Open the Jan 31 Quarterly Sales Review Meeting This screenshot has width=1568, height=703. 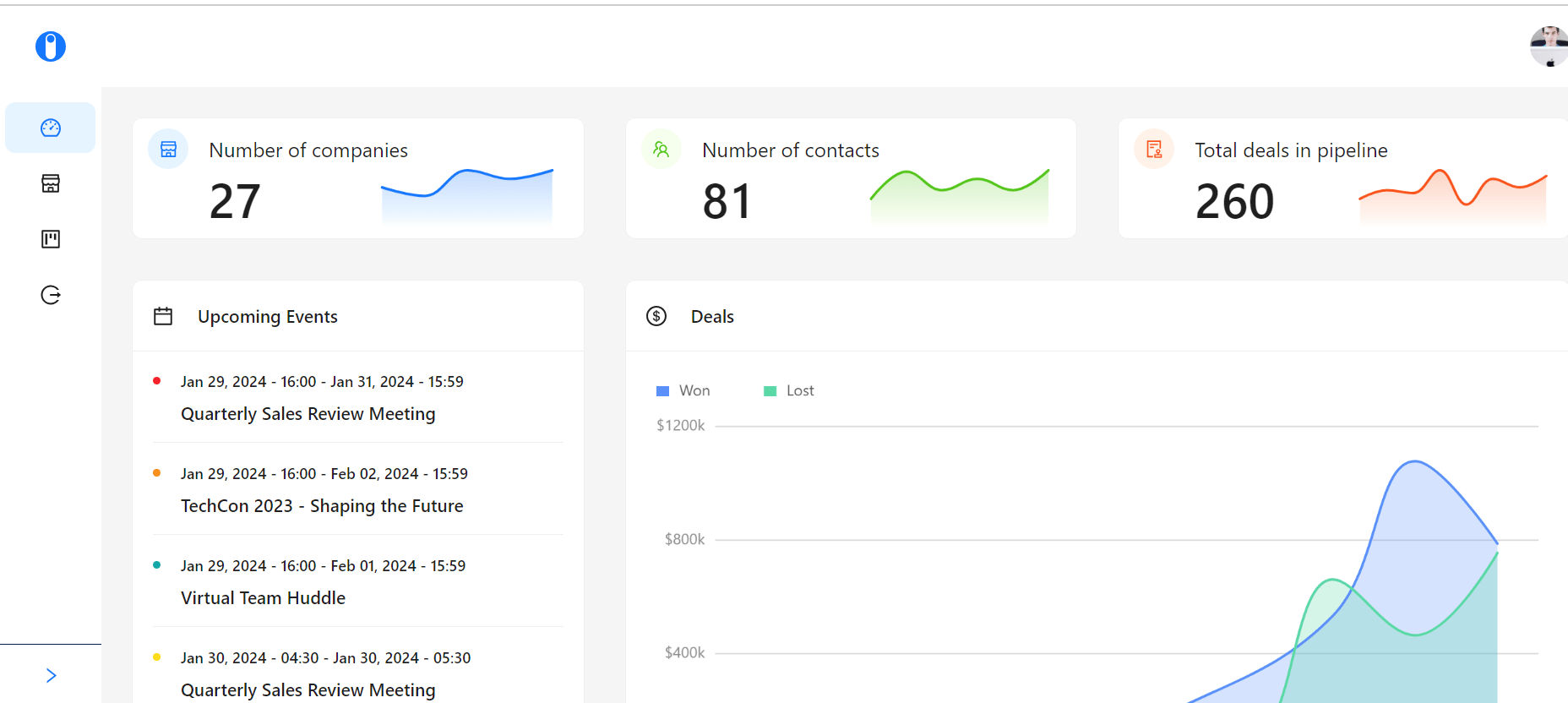point(308,414)
